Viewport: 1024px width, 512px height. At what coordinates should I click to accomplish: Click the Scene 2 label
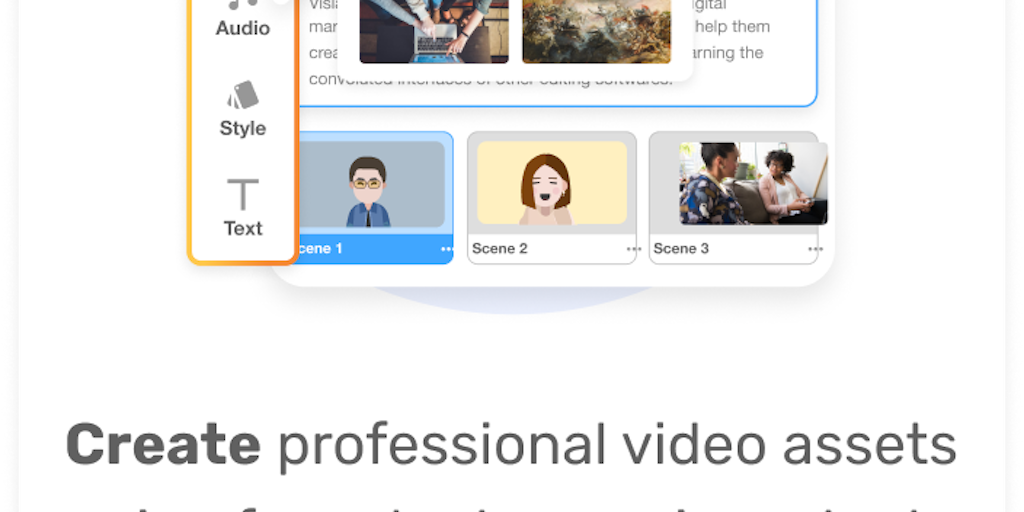pos(500,249)
